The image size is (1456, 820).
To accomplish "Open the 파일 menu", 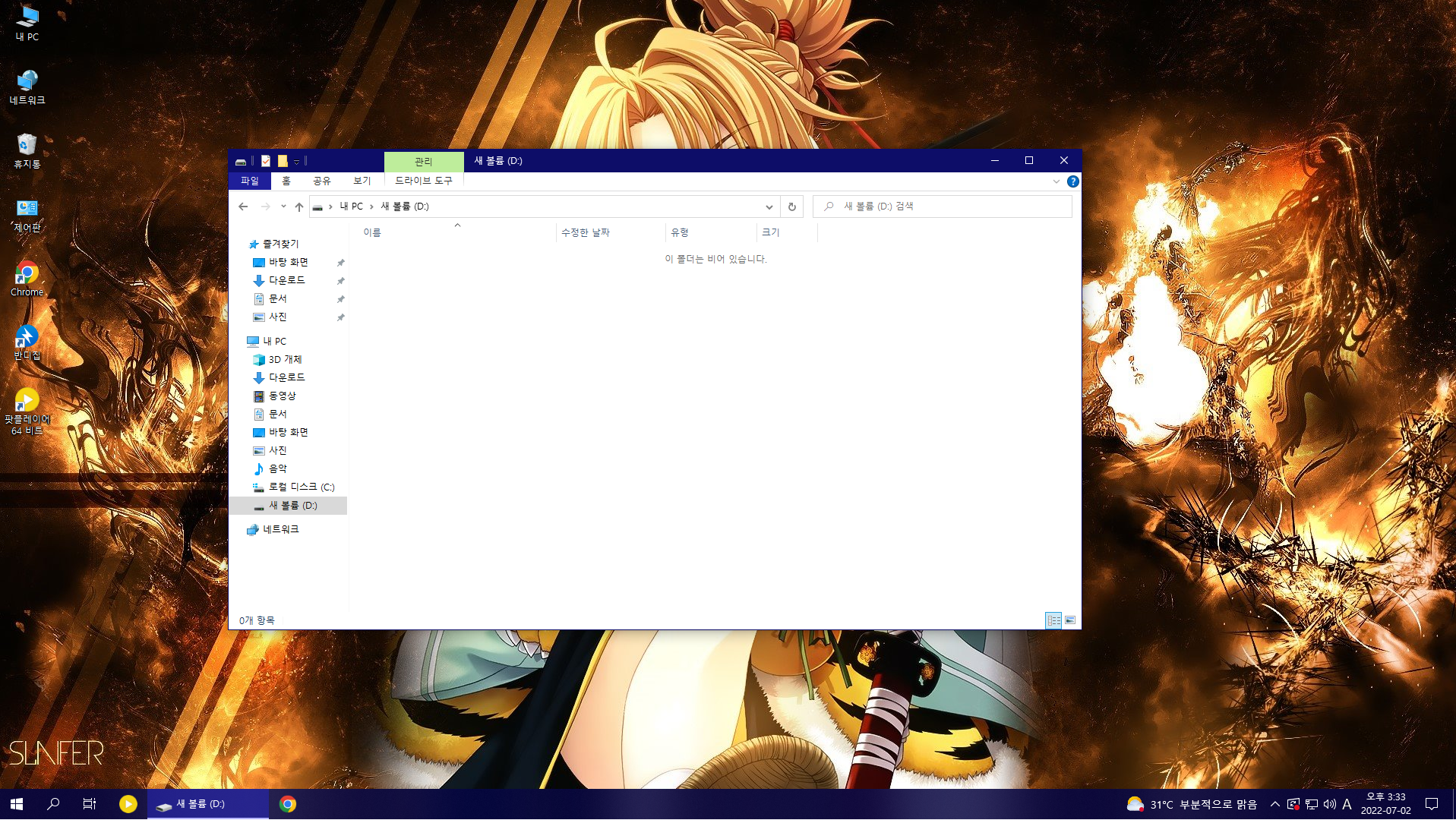I will point(250,181).
